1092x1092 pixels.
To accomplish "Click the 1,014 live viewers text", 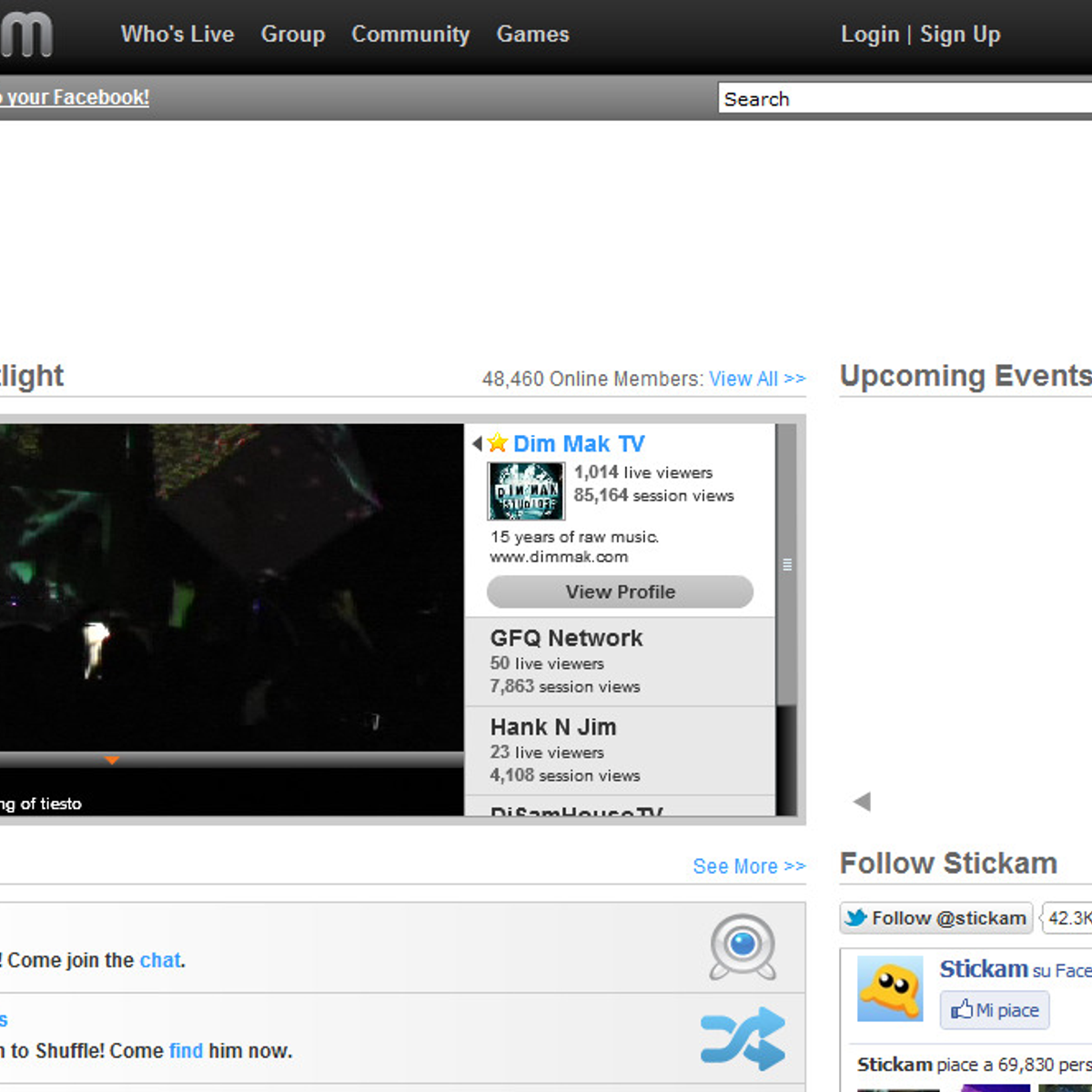I will click(x=643, y=472).
